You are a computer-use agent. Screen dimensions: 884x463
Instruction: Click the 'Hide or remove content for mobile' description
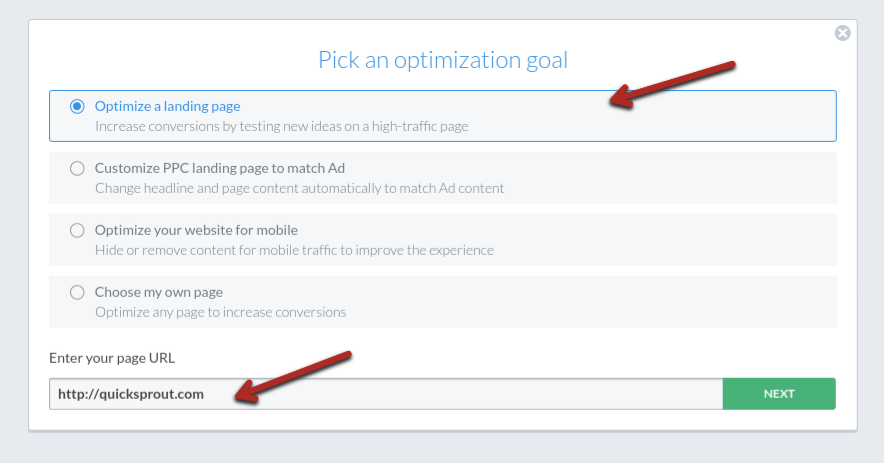294,250
